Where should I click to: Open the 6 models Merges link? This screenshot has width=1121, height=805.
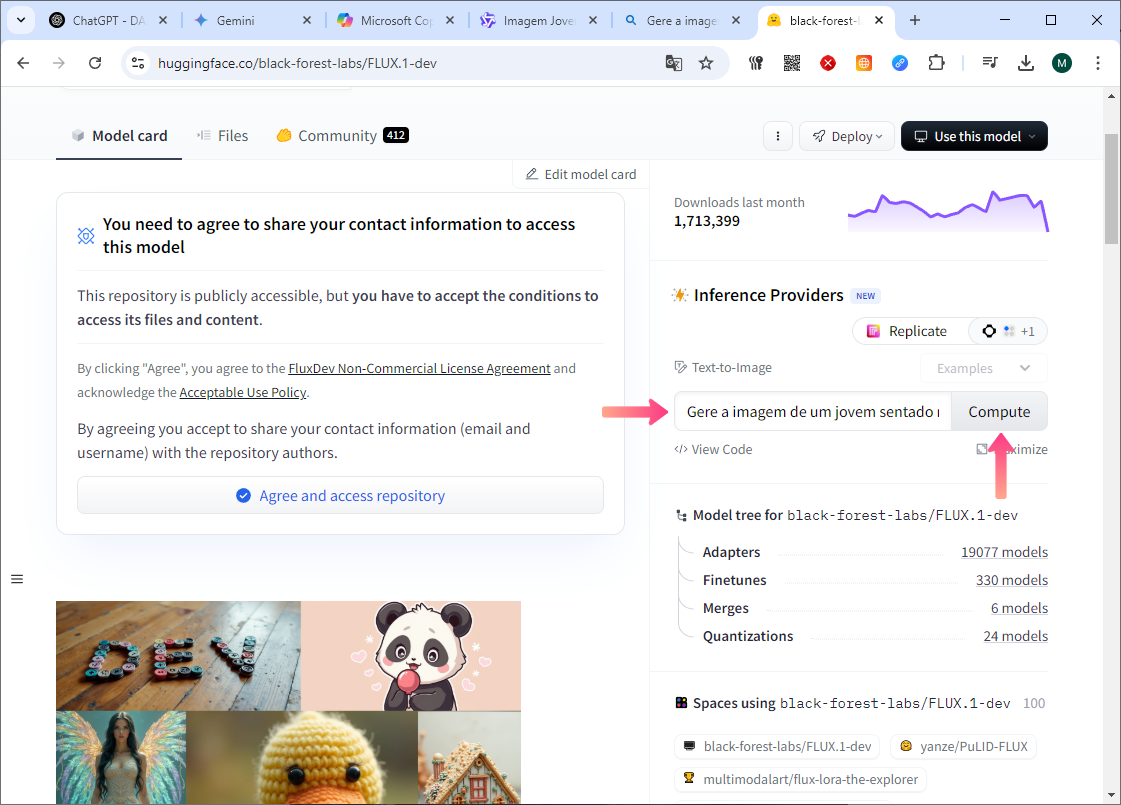tap(1019, 608)
